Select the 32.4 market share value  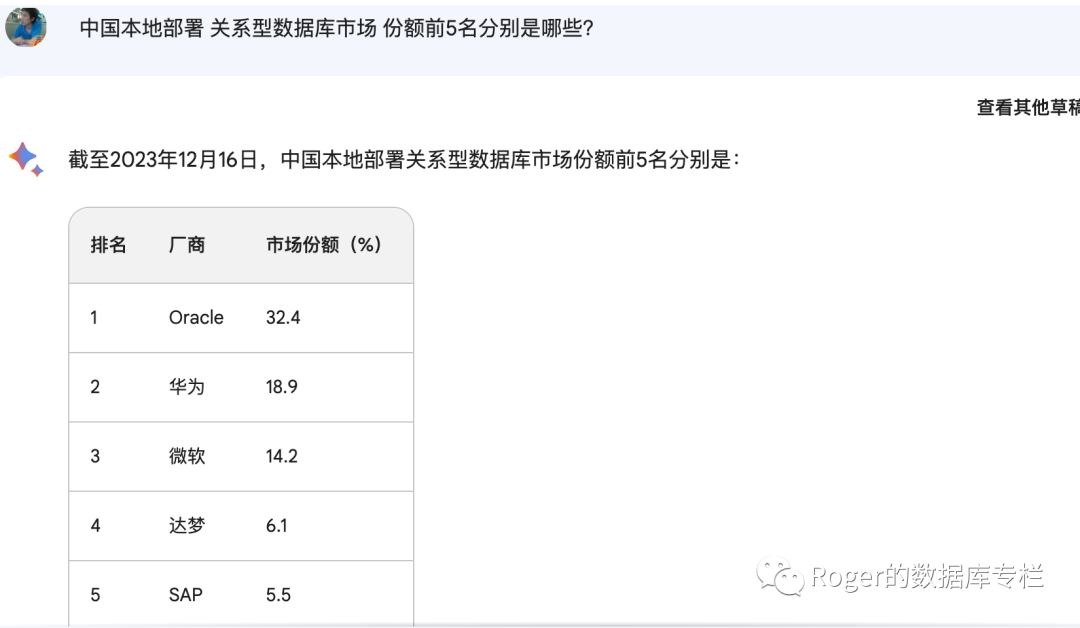pos(283,317)
